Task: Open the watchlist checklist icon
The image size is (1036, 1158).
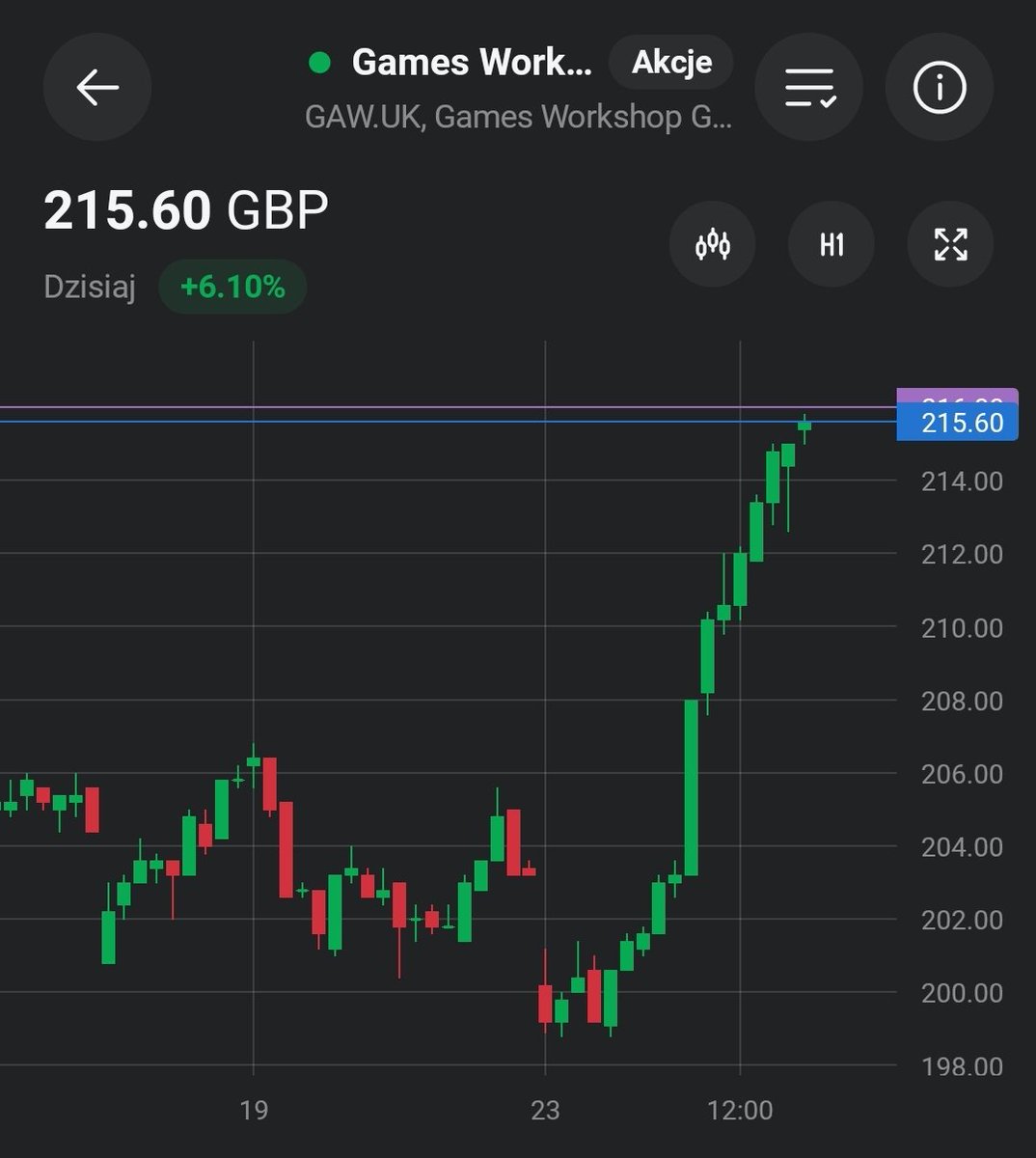Action: click(x=809, y=88)
